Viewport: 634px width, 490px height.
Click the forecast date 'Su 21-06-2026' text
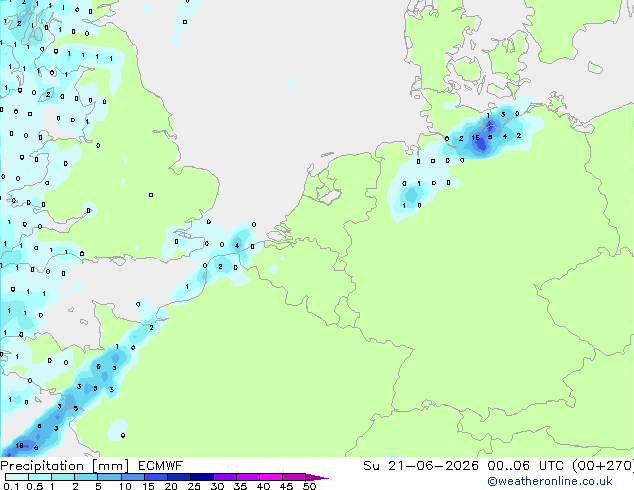click(421, 466)
